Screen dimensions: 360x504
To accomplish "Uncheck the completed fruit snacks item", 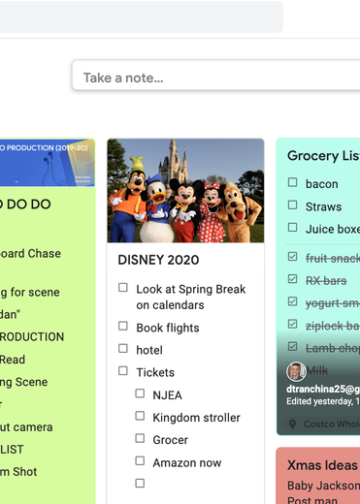I will tap(292, 256).
